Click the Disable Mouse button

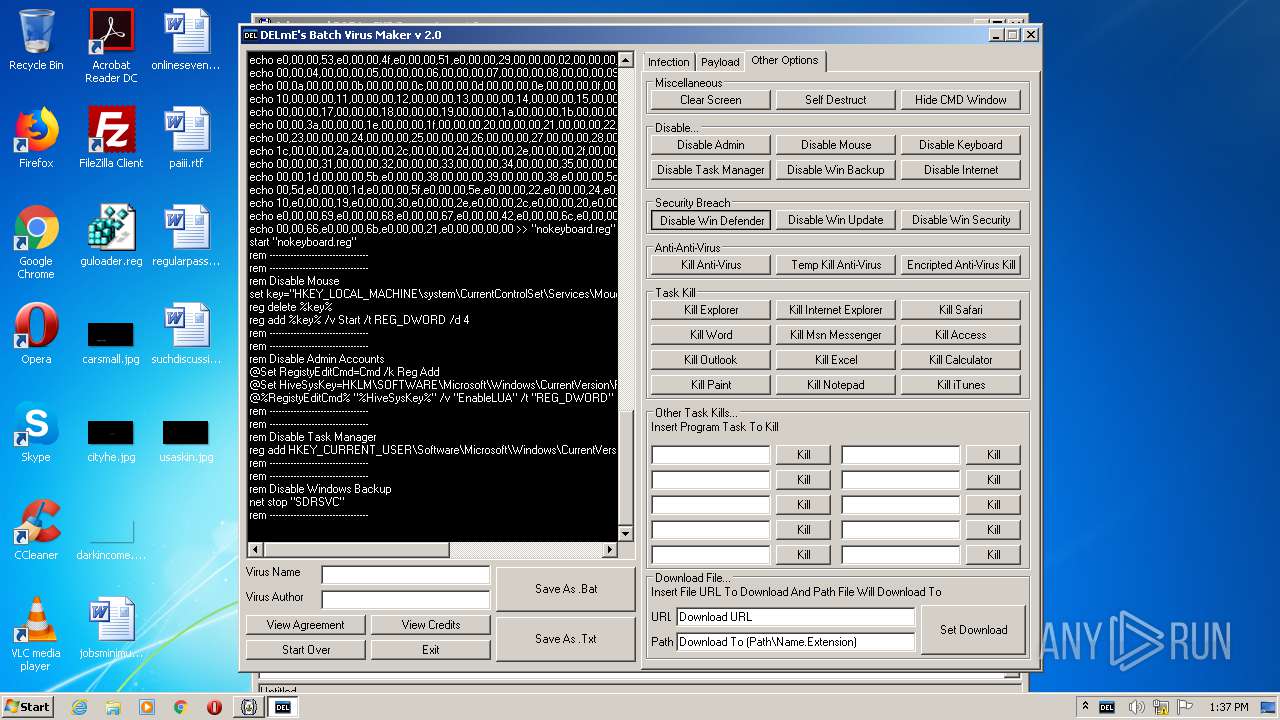tap(835, 145)
